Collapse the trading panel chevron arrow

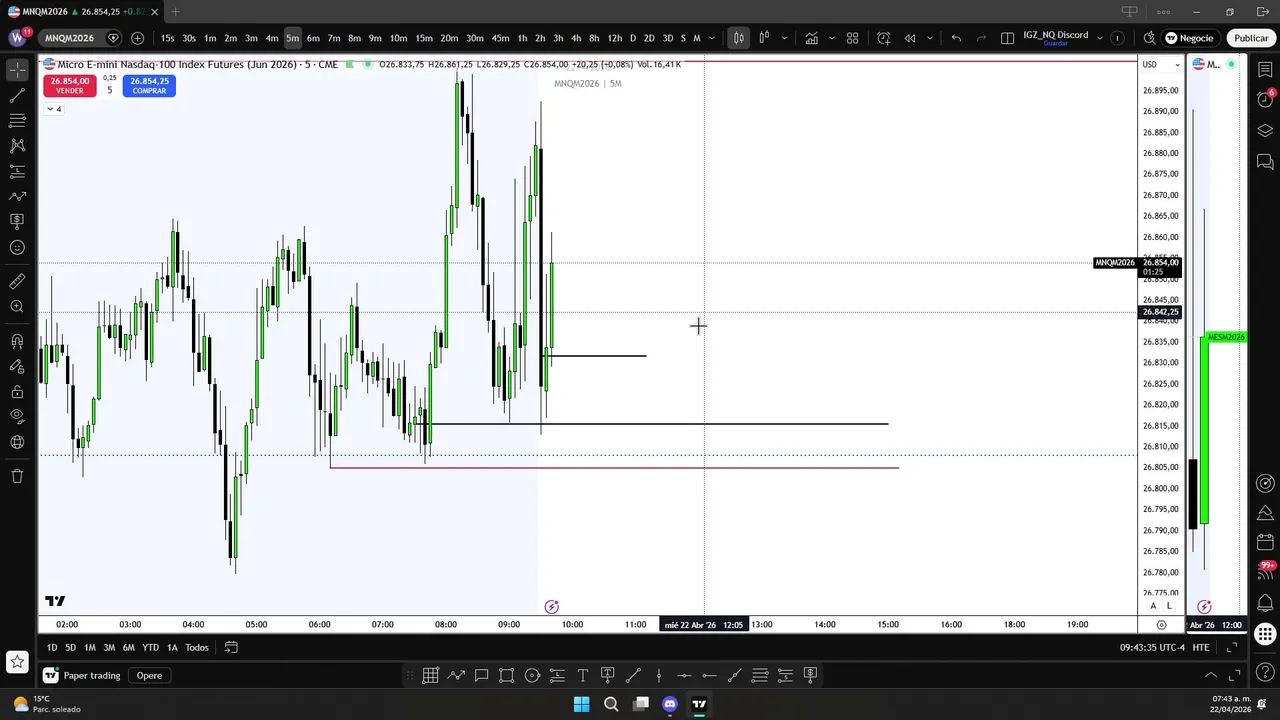[1211, 675]
